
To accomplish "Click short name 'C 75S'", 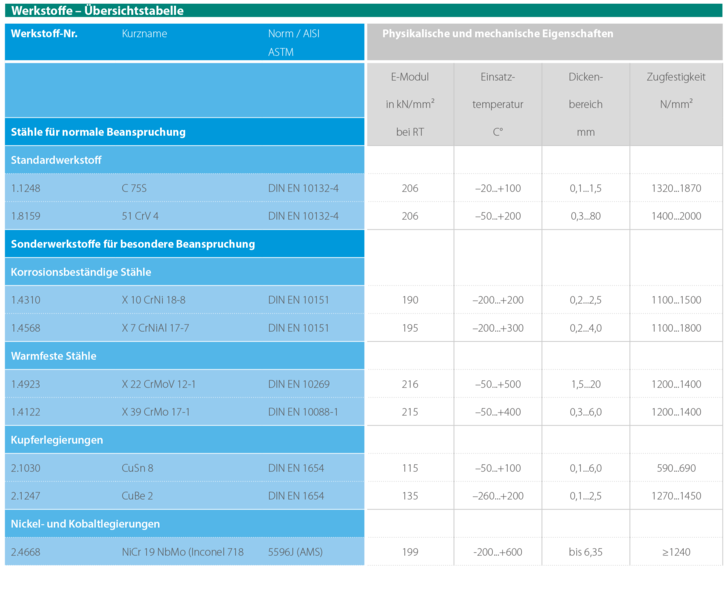I will click(134, 188).
